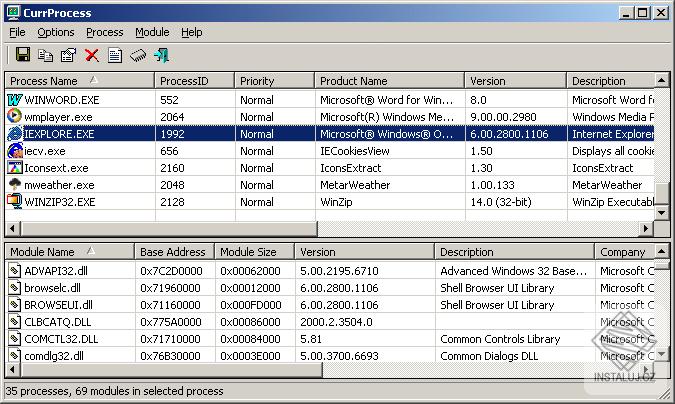Viewport: 675px width, 404px height.
Task: Sort processes by Priority column header
Action: point(274,81)
